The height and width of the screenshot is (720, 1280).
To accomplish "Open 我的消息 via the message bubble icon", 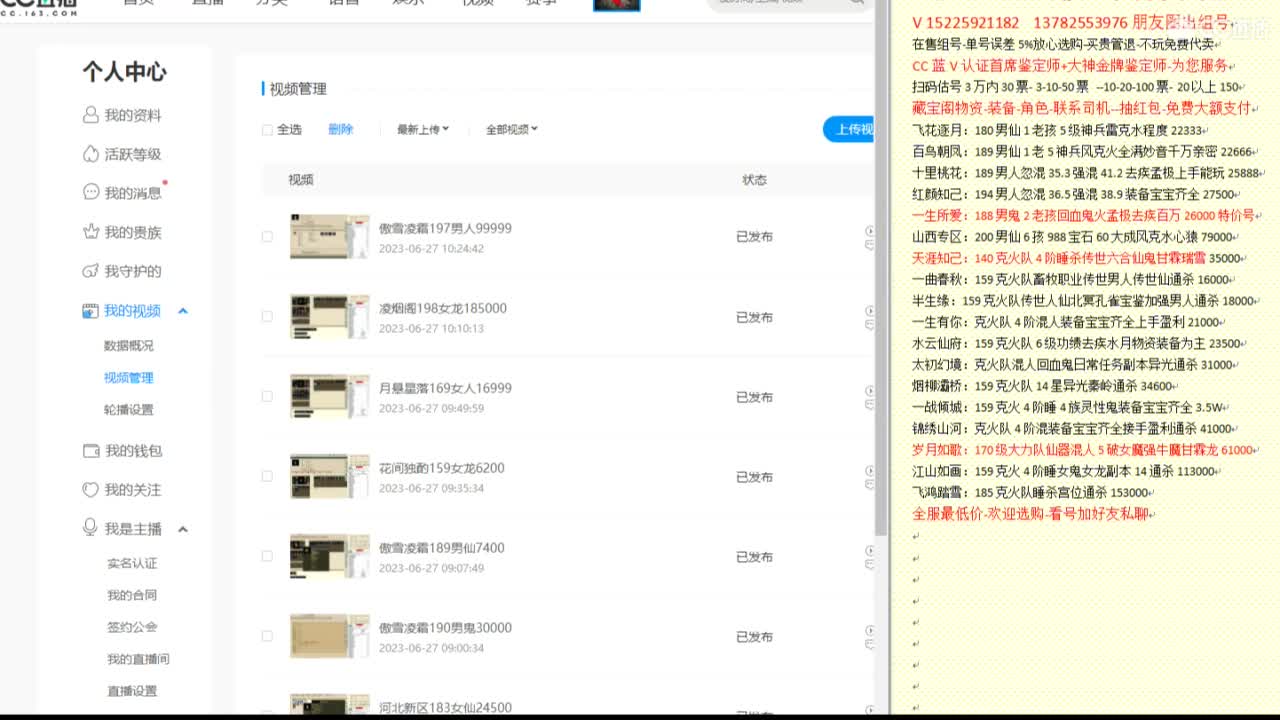I will tap(92, 193).
